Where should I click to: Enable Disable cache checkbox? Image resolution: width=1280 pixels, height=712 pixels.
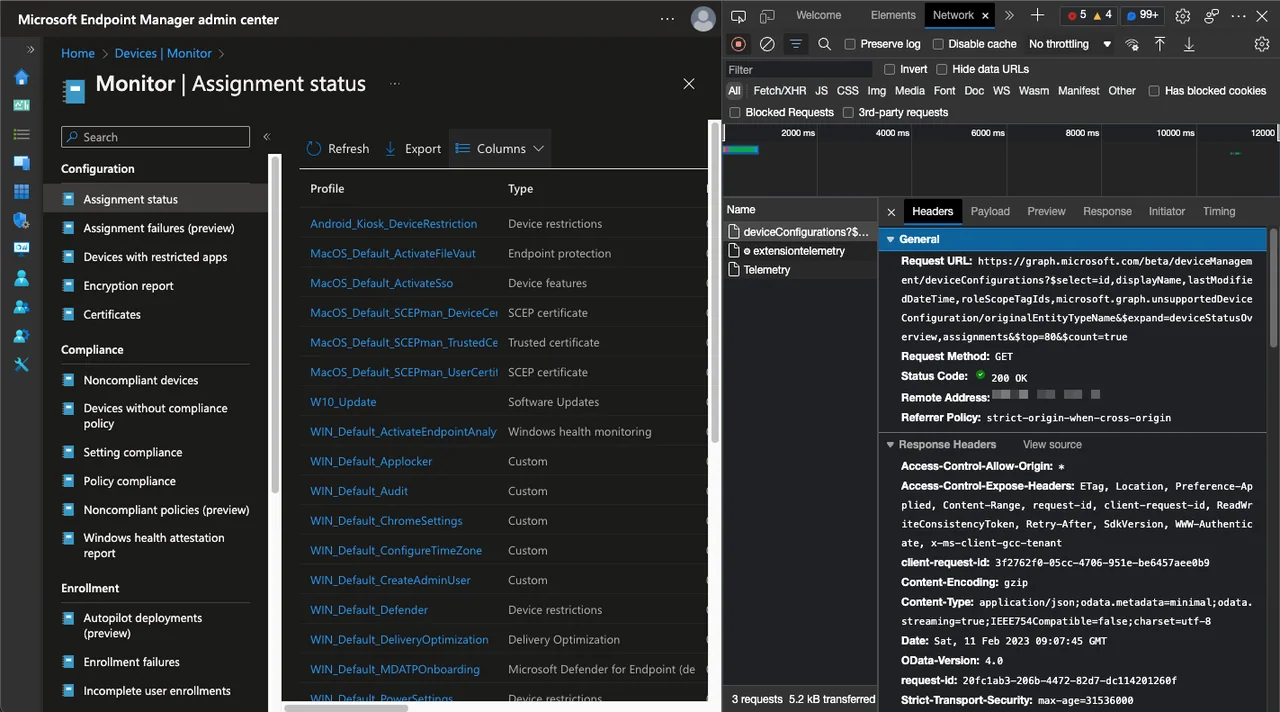(x=938, y=44)
